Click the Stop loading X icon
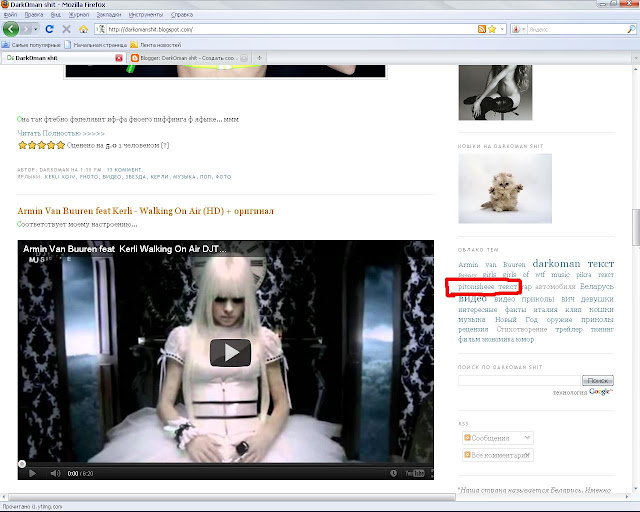Viewport: 640px width, 512px height. [x=66, y=29]
